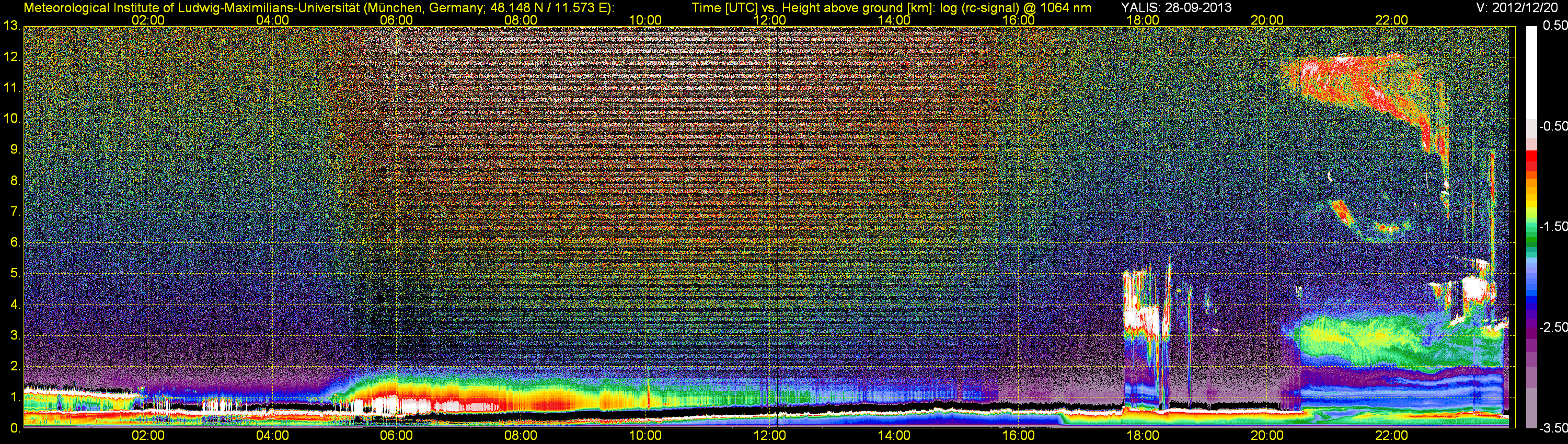Select the 12:00 label on the top time axis
Image resolution: width=1568 pixels, height=444 pixels.
769,20
